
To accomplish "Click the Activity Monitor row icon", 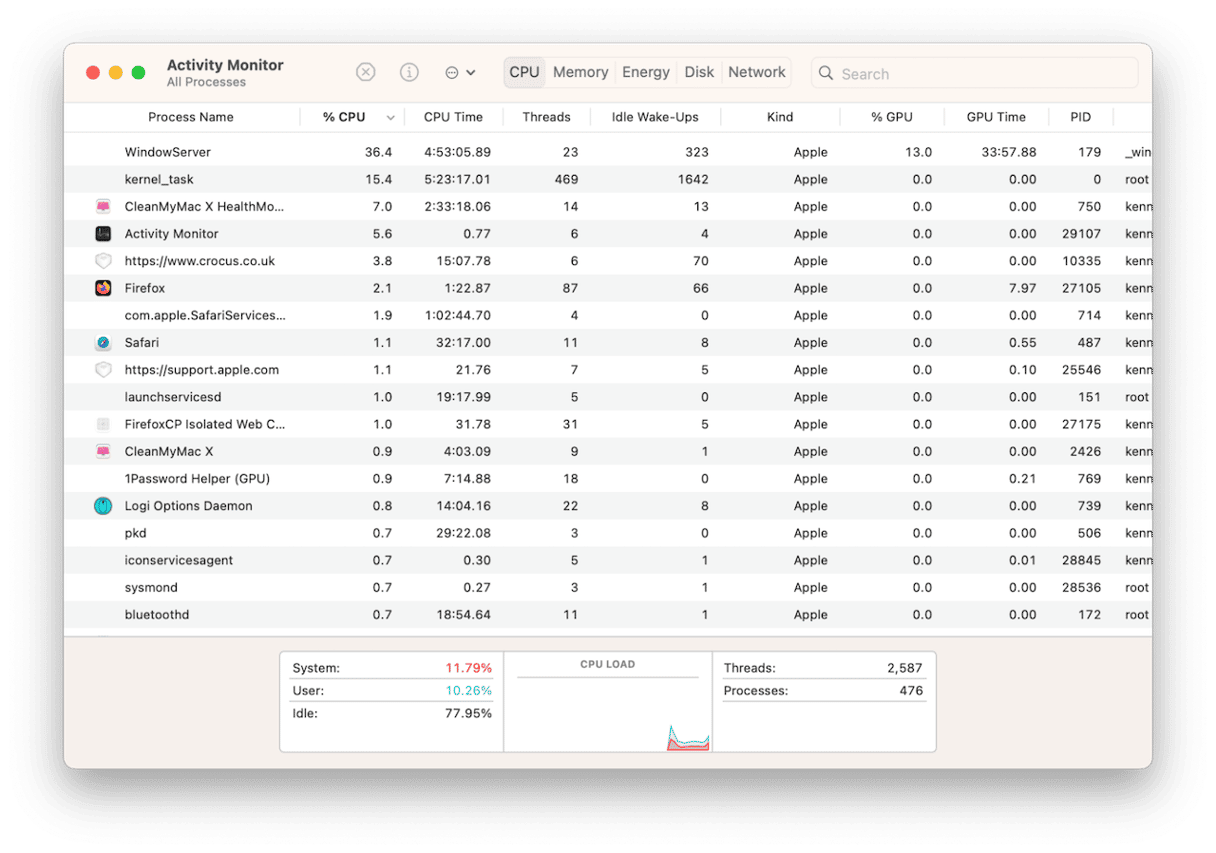I will (103, 234).
